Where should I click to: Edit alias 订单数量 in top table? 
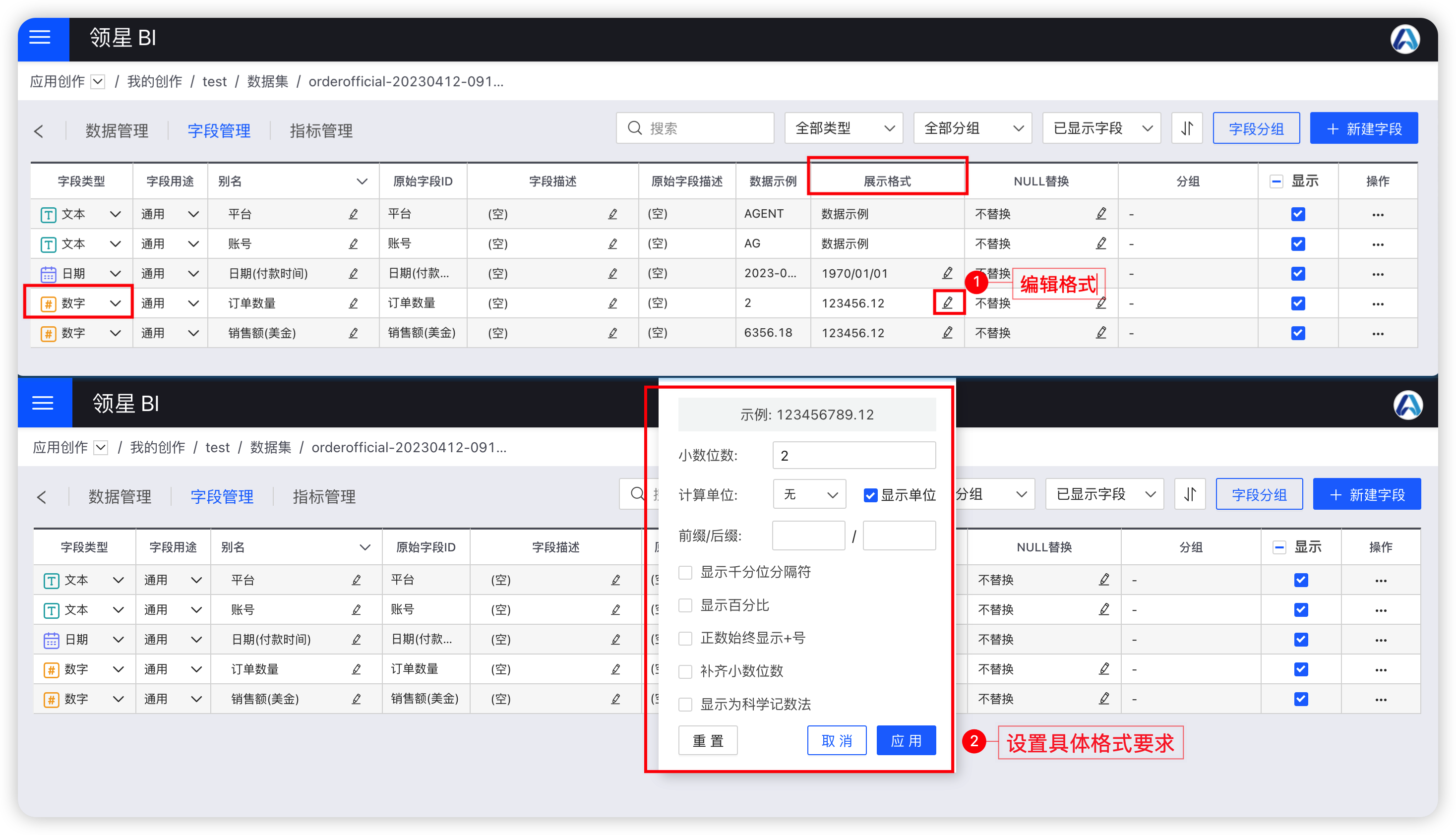point(353,303)
